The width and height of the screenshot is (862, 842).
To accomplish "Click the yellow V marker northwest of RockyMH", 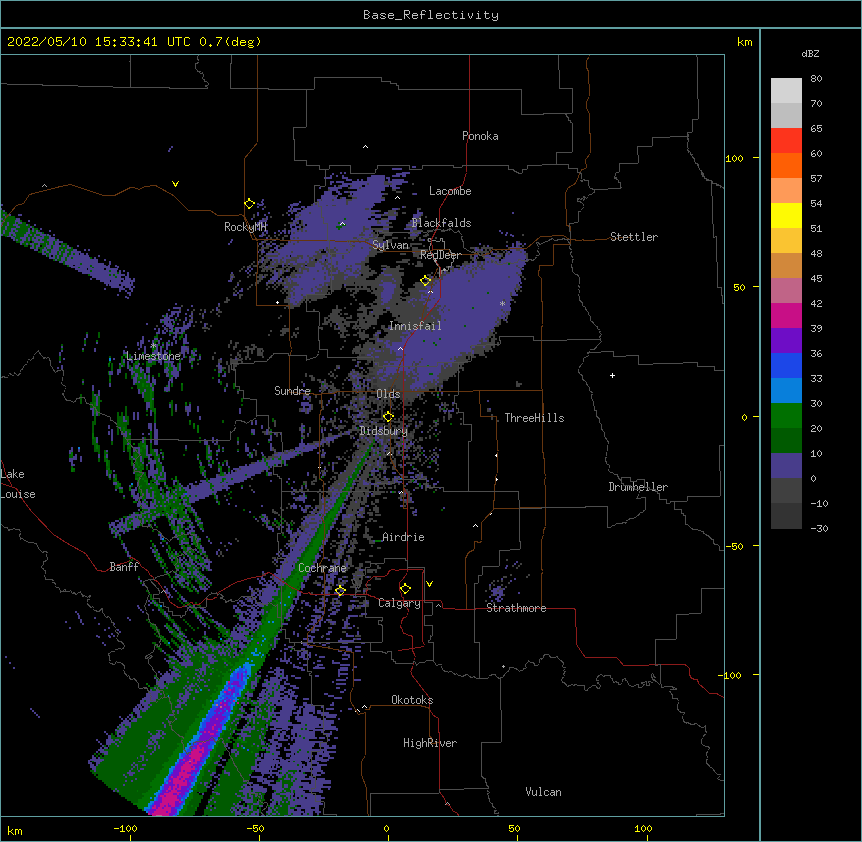I will [175, 184].
